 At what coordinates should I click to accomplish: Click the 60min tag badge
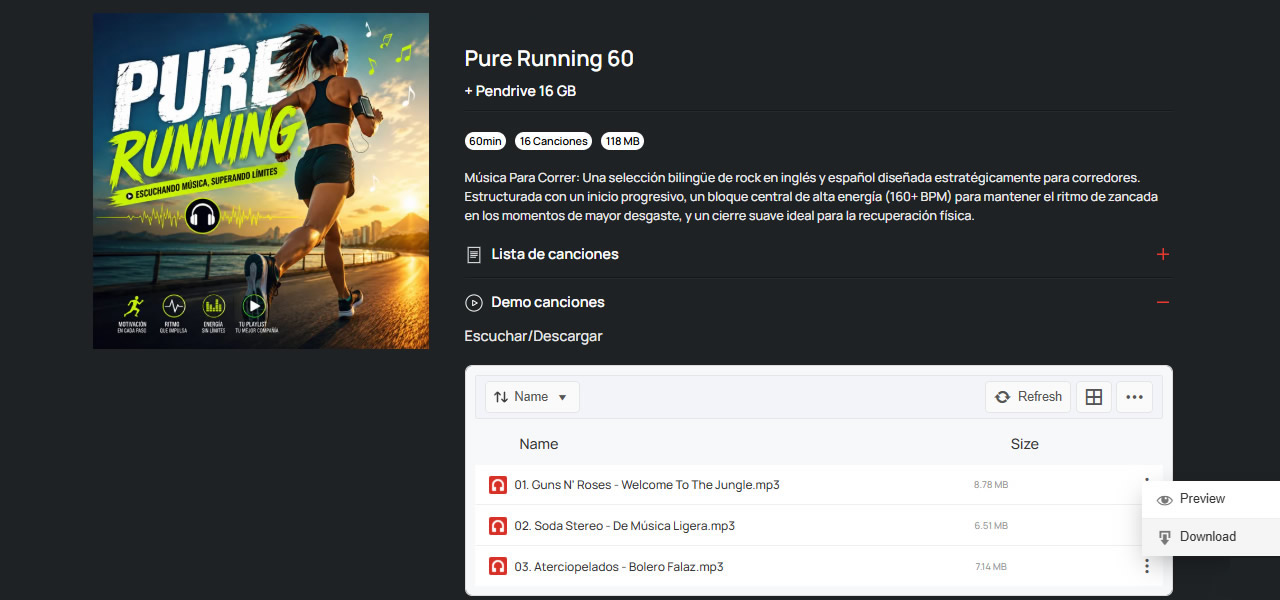(x=485, y=141)
